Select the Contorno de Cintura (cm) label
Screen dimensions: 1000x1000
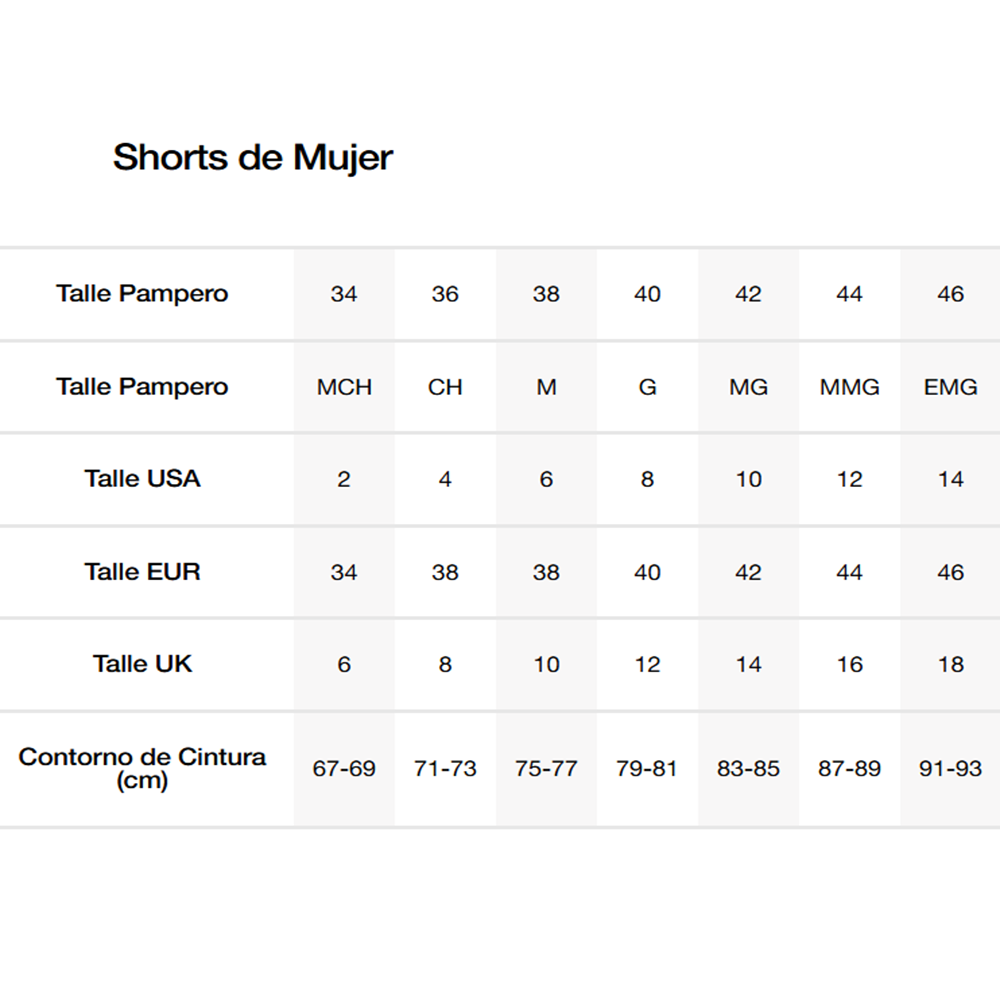coord(143,768)
